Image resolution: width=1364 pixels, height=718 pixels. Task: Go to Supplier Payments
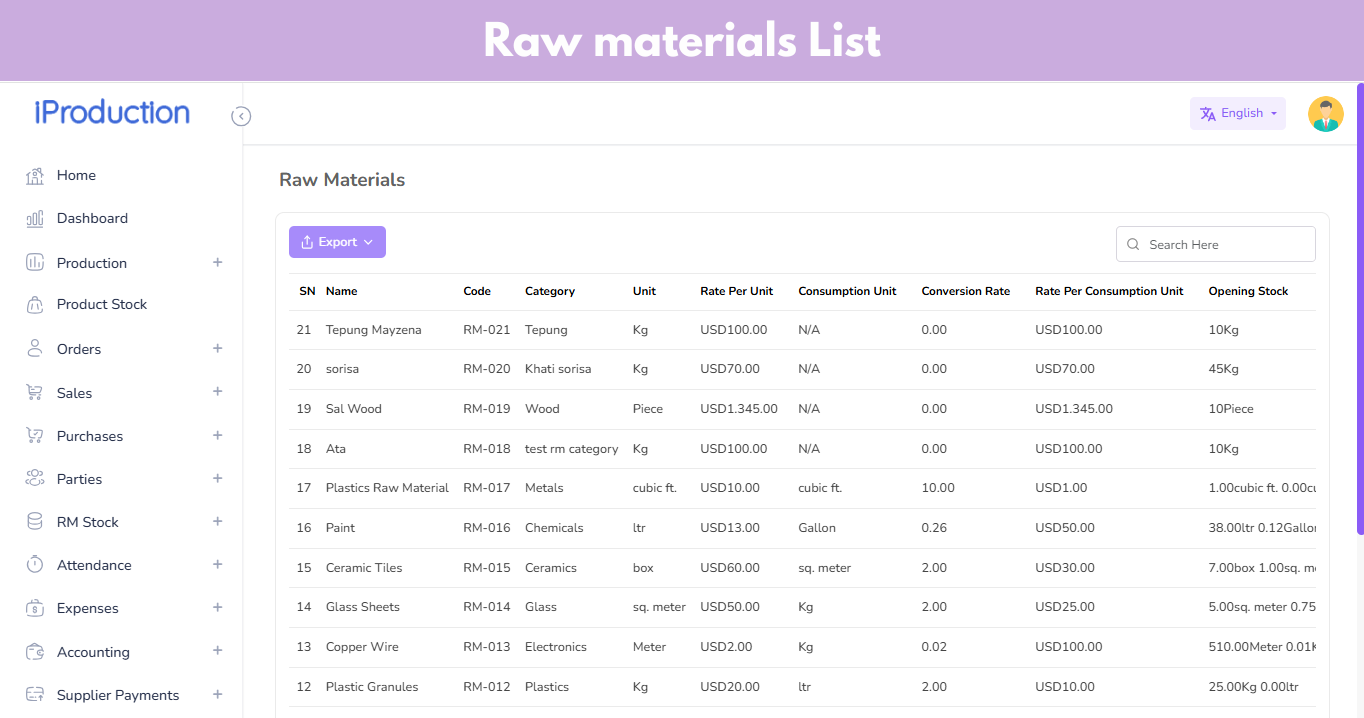pos(118,695)
